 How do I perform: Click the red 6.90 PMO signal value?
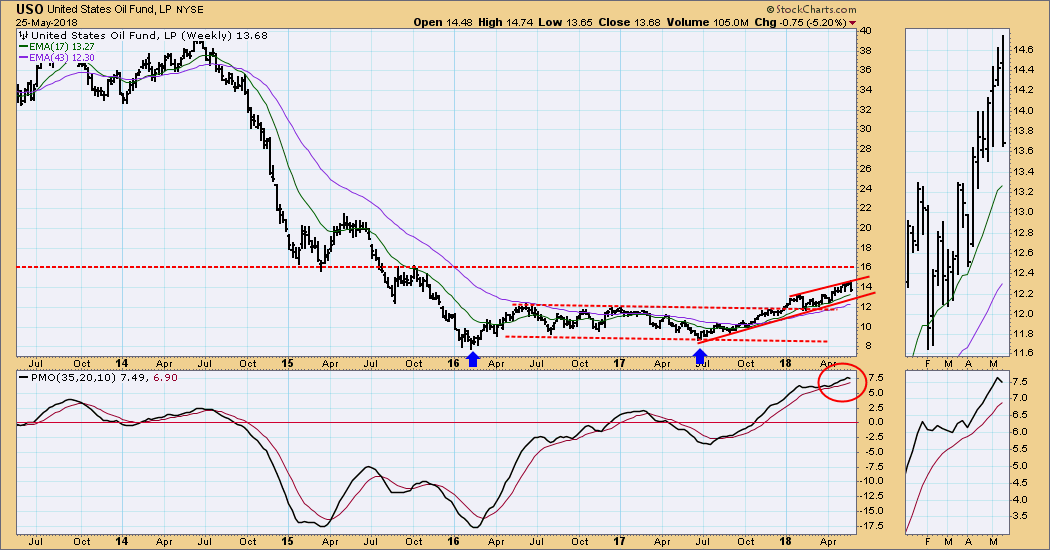pos(165,378)
